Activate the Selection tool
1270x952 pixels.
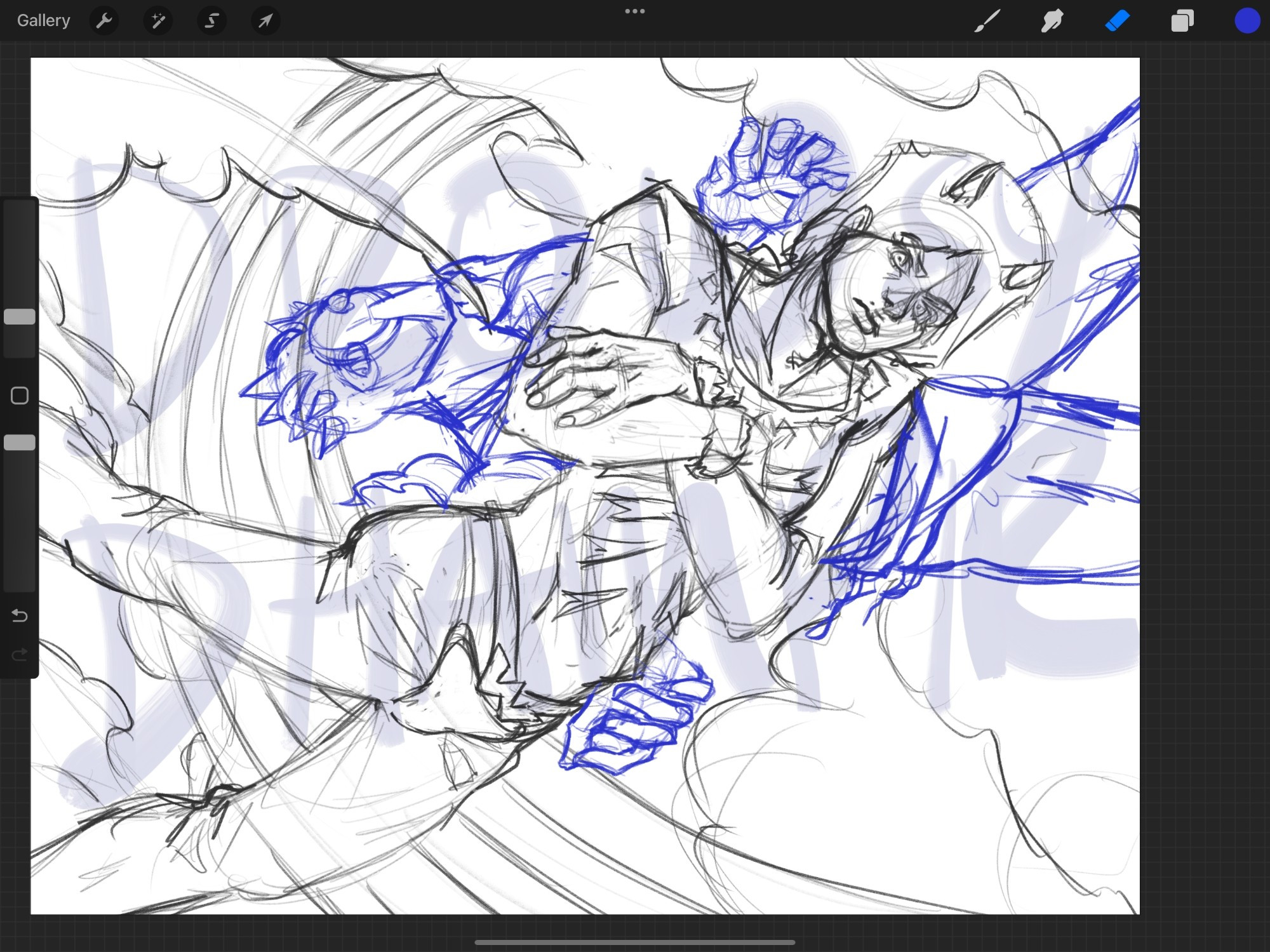[x=211, y=21]
